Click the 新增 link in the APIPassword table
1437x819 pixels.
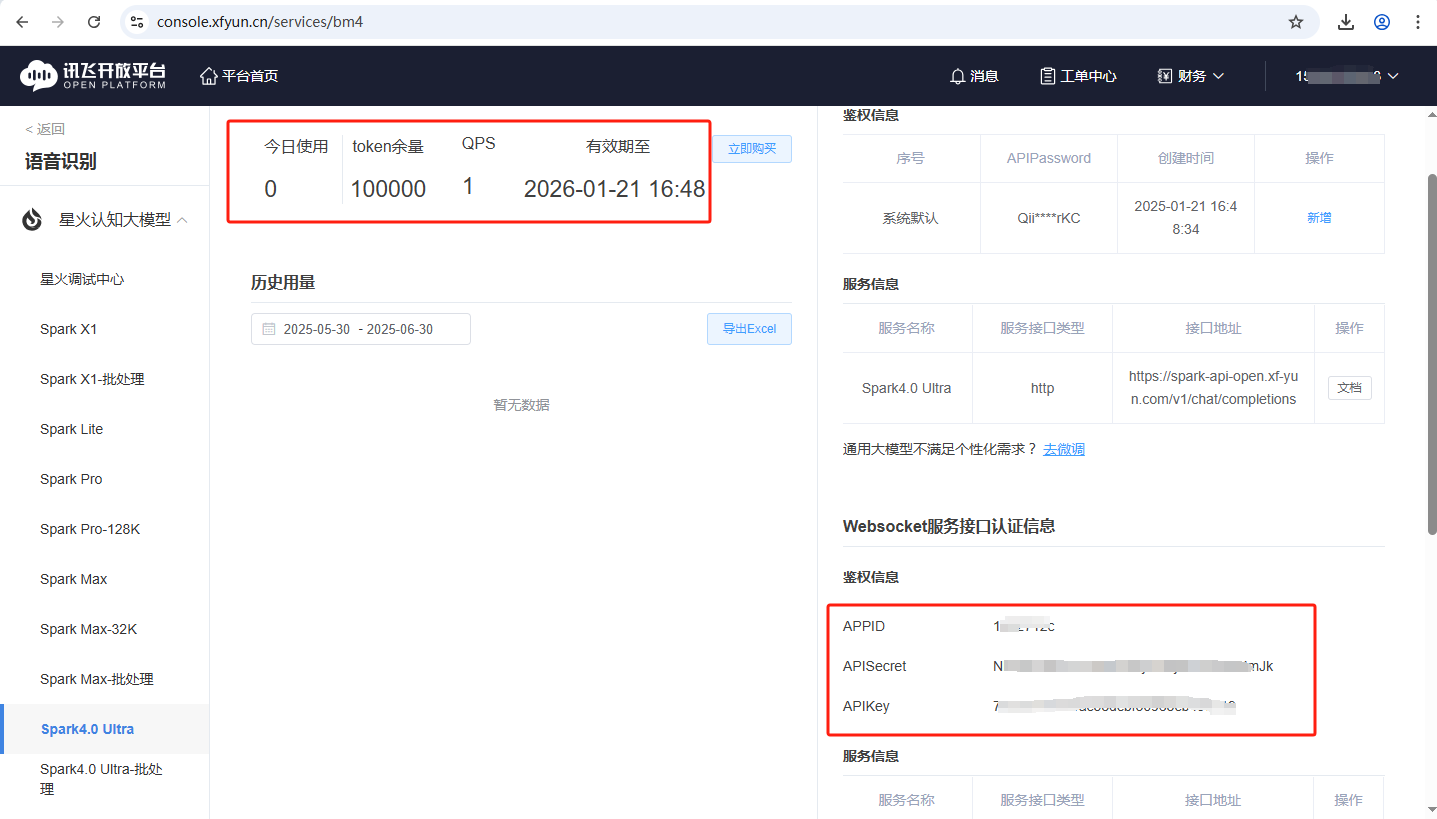(1319, 217)
